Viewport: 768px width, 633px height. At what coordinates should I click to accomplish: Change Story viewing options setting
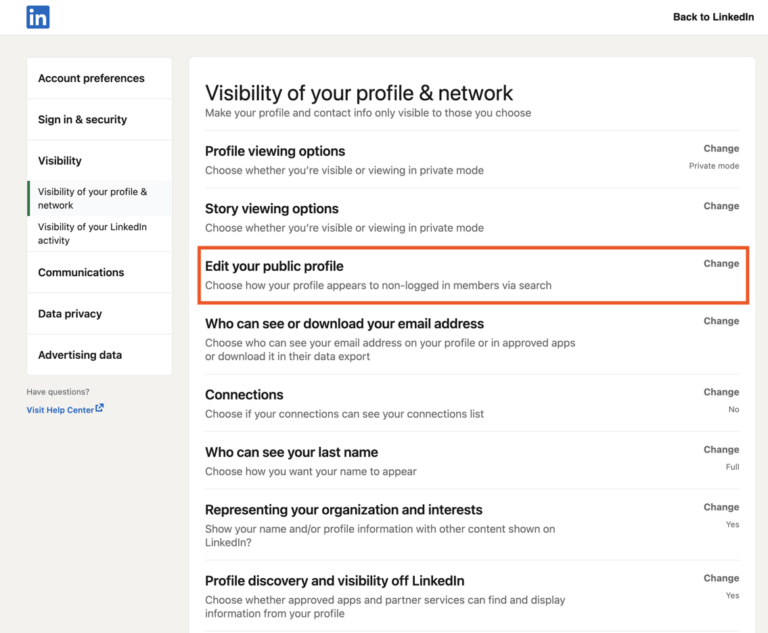(721, 206)
